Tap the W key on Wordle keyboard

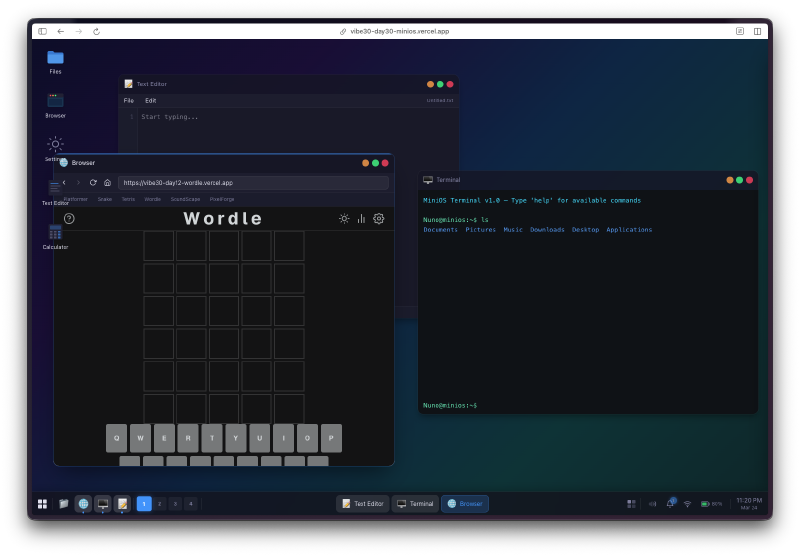click(x=140, y=438)
